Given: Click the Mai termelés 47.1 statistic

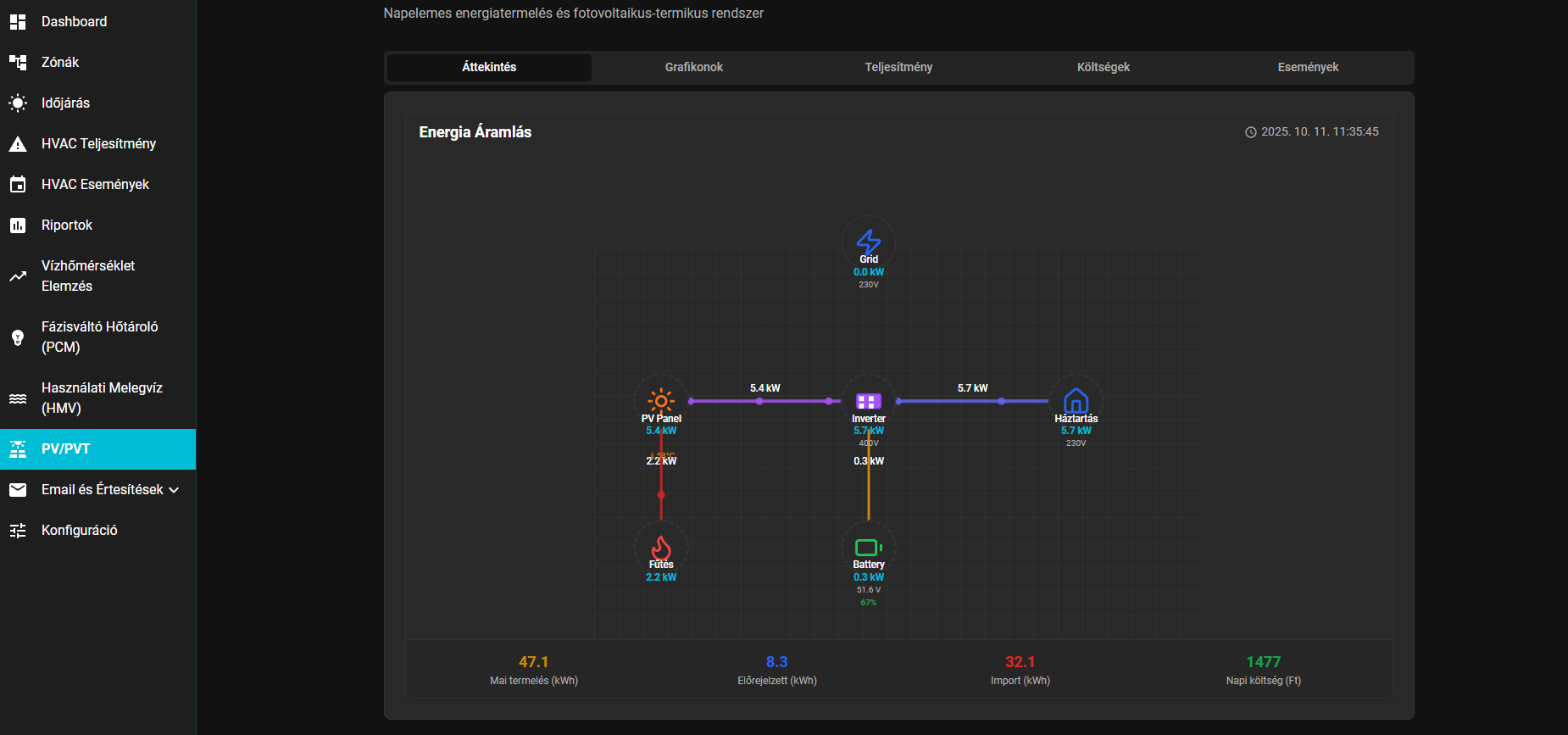Looking at the screenshot, I should pos(534,670).
